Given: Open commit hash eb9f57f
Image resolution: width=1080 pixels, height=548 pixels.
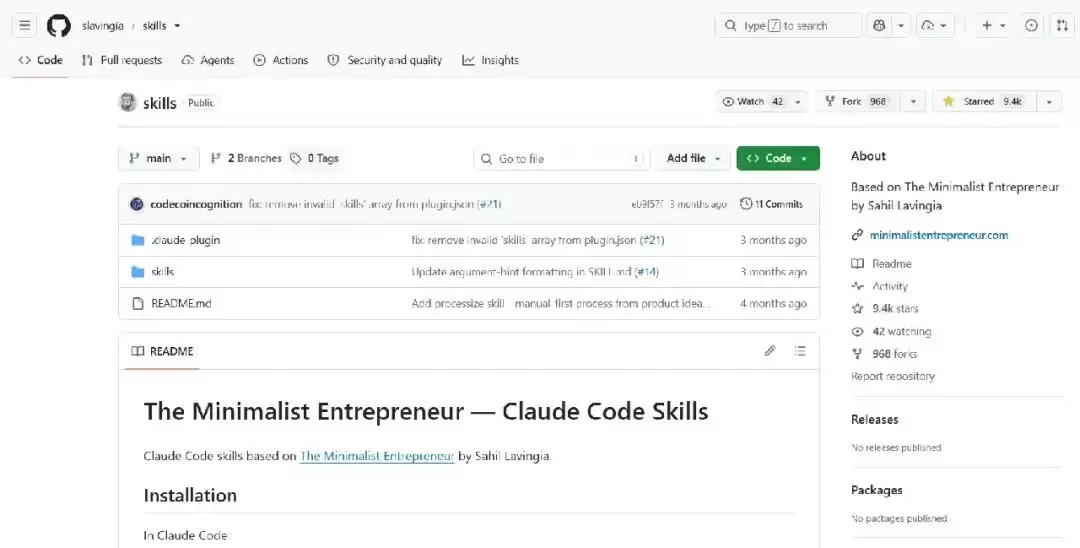Looking at the screenshot, I should click(x=647, y=204).
